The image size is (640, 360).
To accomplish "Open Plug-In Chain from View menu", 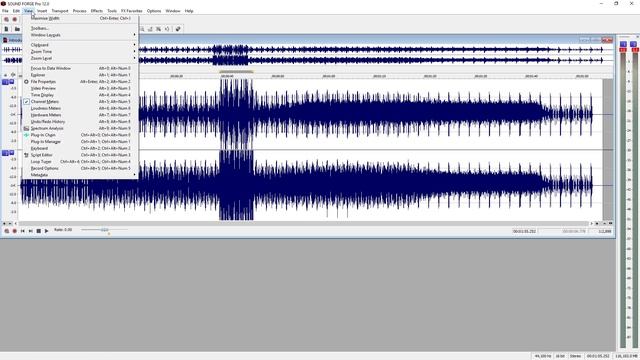I will coord(80,135).
